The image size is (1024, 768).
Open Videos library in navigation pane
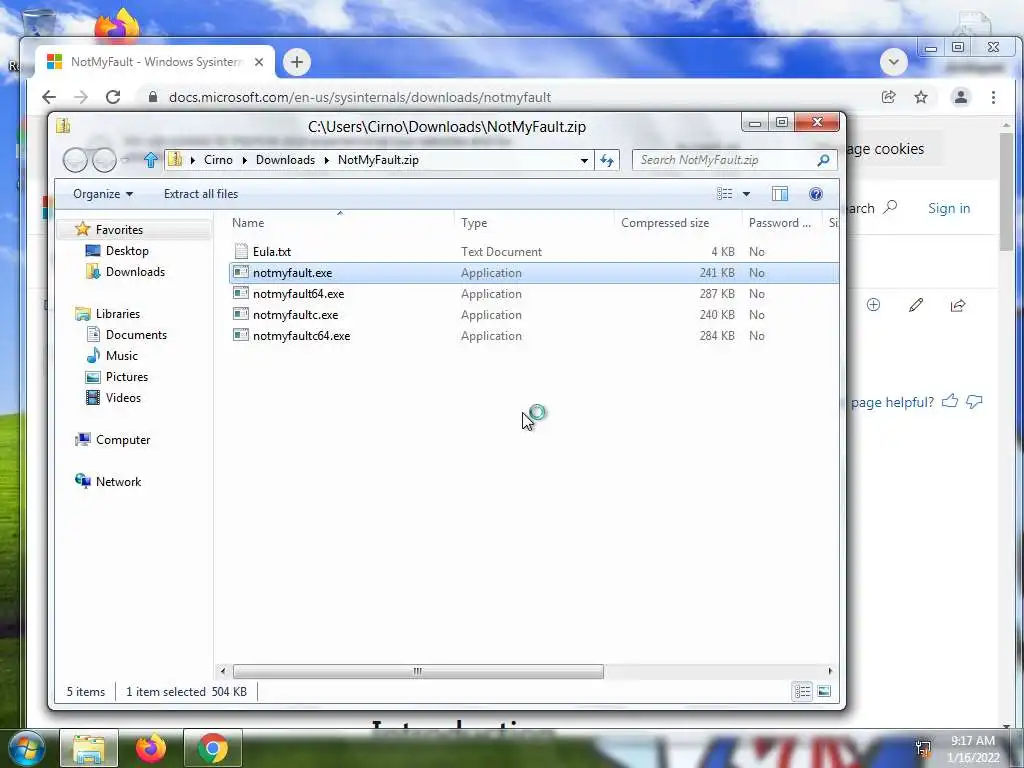click(123, 398)
